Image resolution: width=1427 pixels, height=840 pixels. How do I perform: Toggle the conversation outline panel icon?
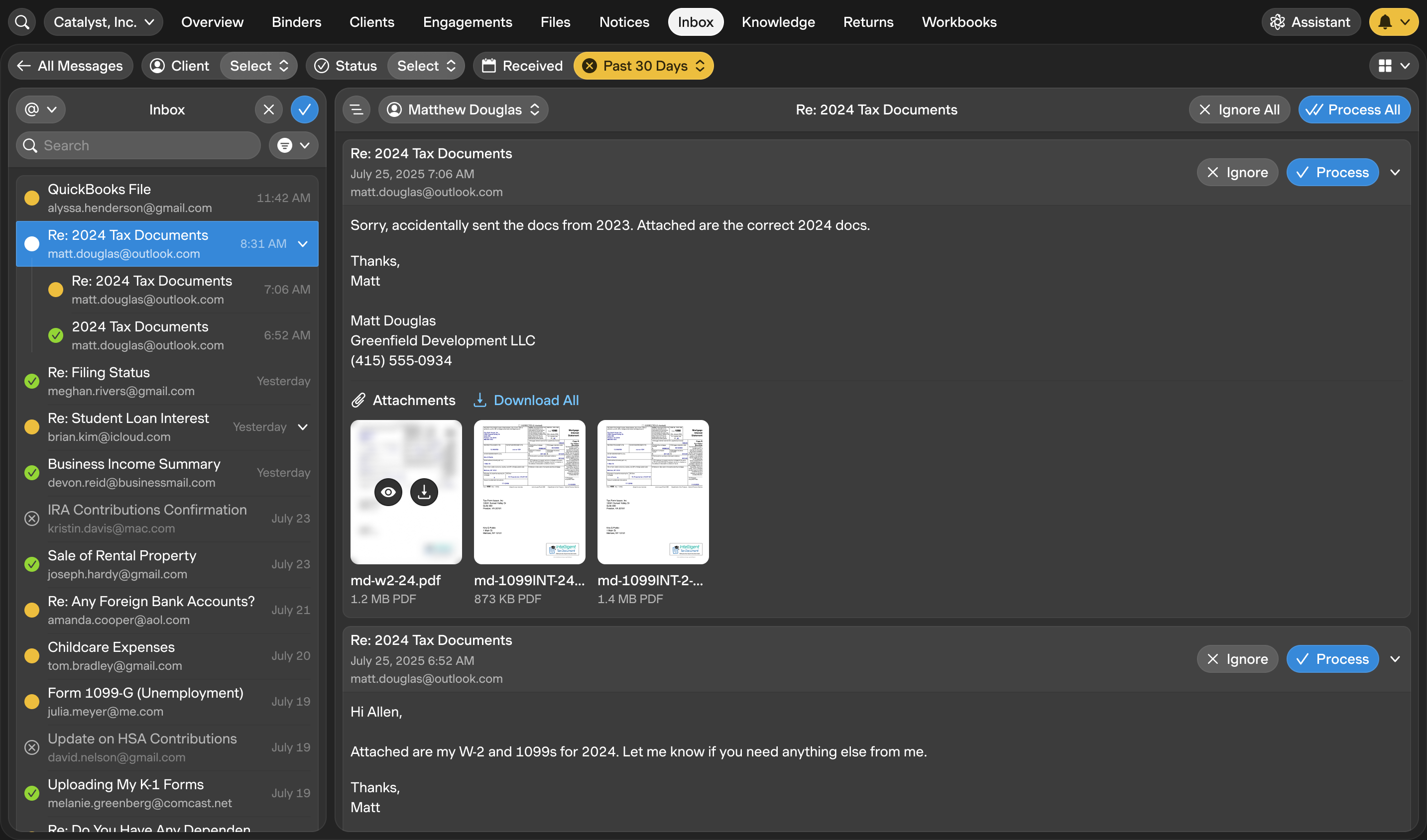coord(356,110)
